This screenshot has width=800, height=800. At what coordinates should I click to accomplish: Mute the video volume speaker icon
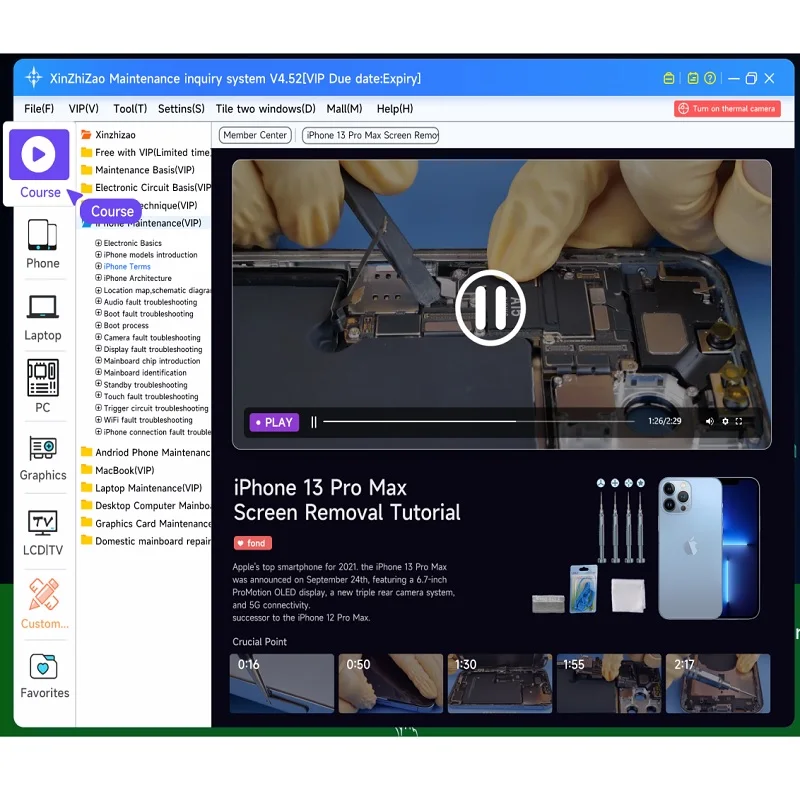[x=709, y=421]
